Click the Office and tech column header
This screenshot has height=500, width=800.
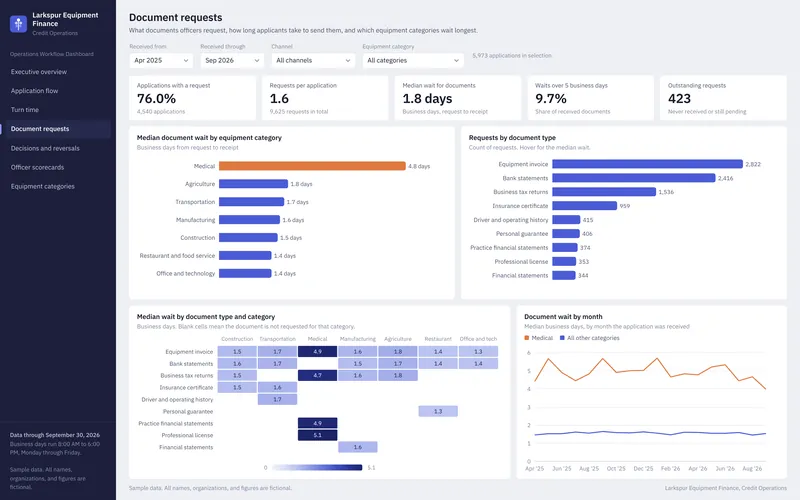tap(478, 339)
